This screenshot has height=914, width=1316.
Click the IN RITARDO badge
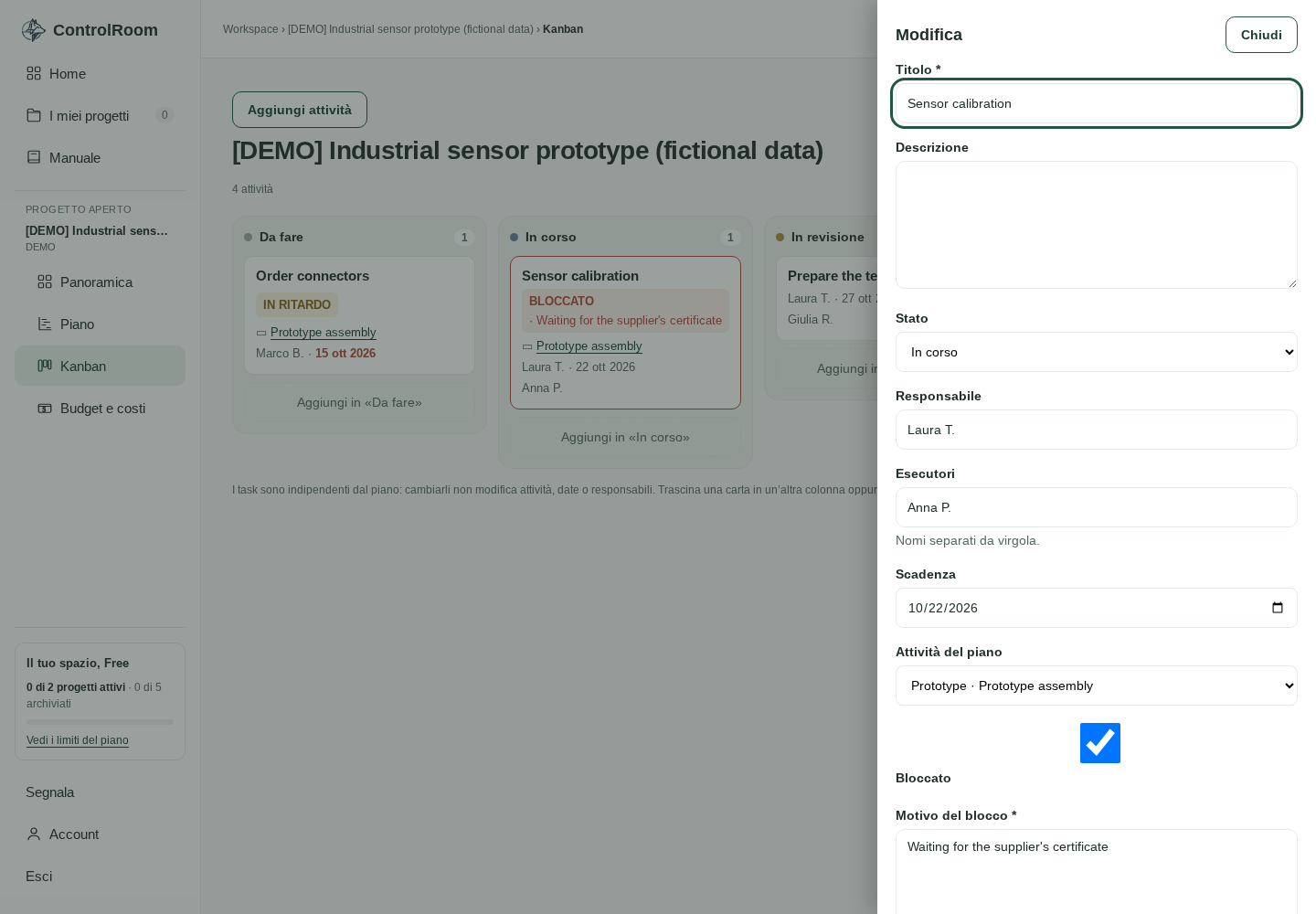(x=297, y=305)
